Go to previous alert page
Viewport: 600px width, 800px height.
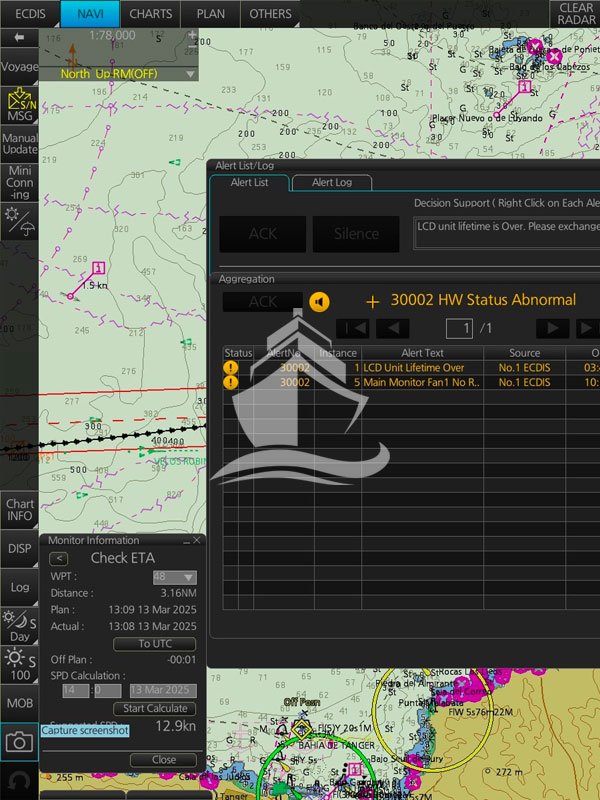click(392, 329)
